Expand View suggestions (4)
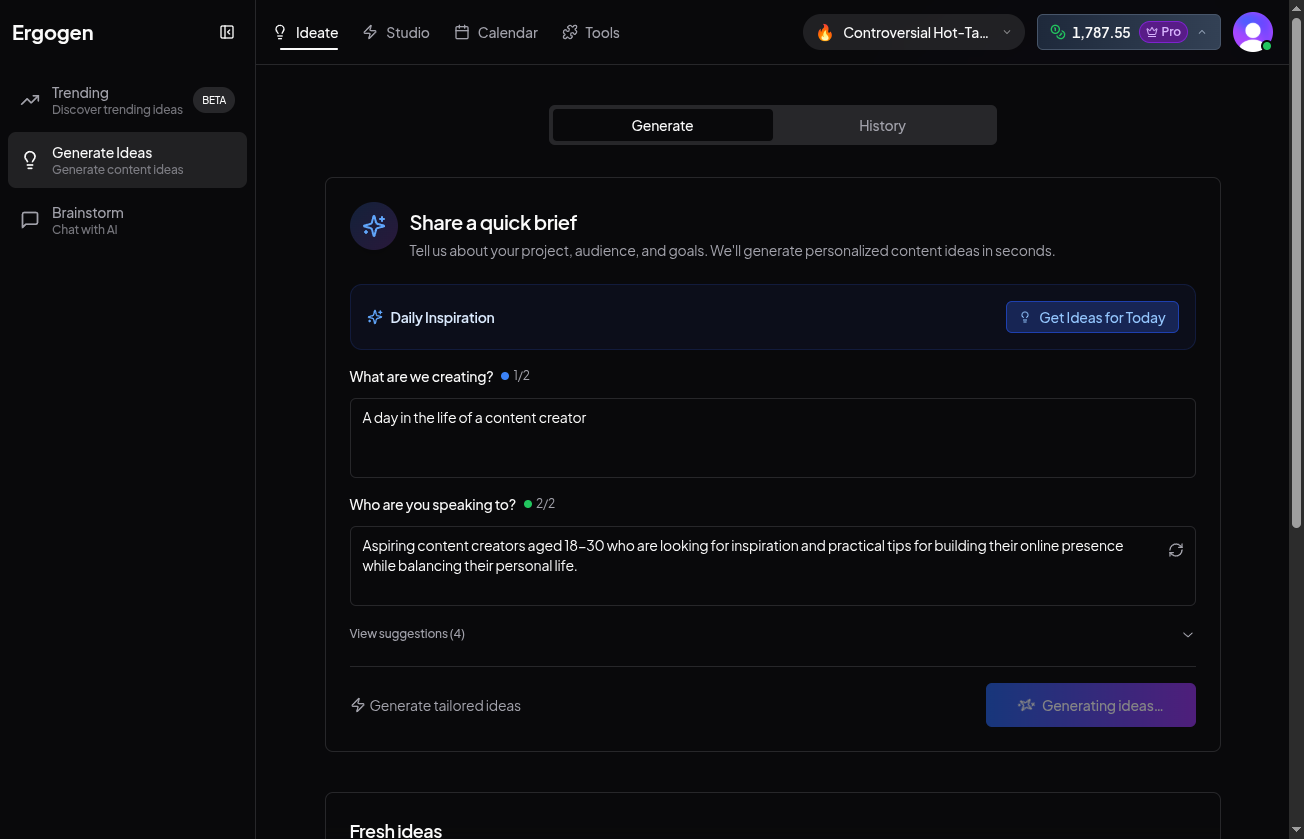 407,634
